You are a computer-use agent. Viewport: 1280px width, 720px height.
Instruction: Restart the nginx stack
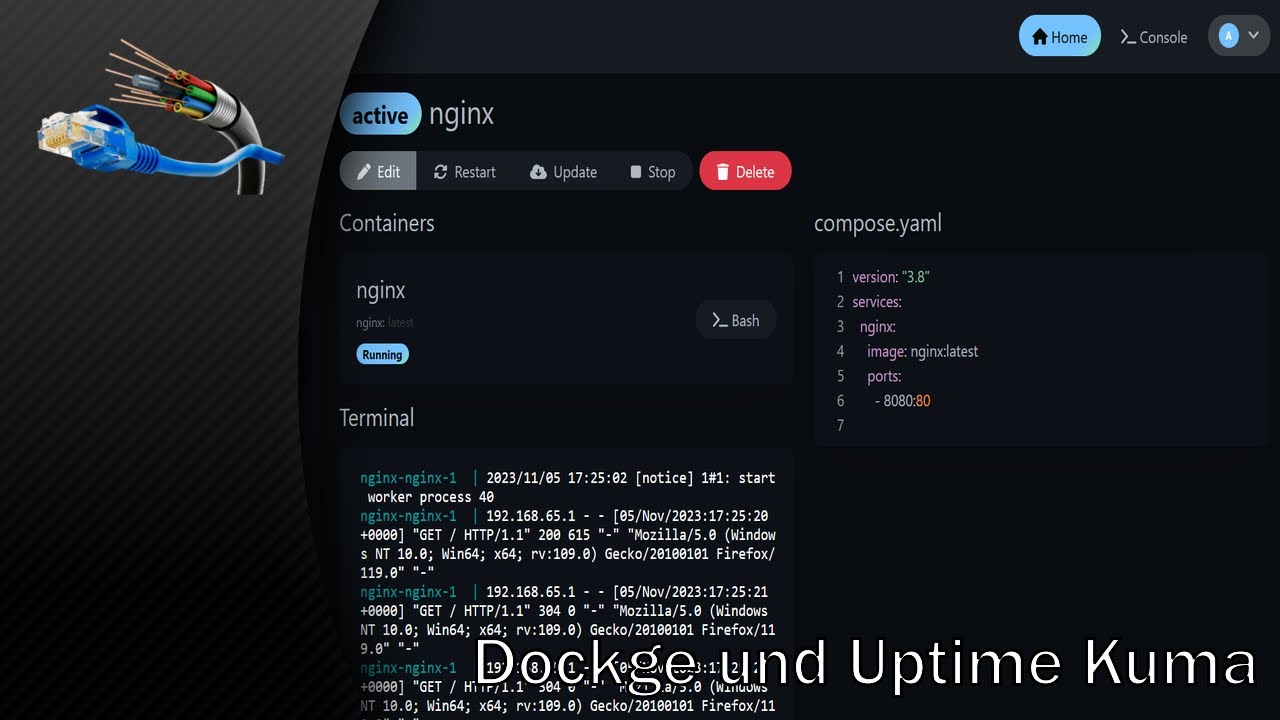click(x=464, y=171)
